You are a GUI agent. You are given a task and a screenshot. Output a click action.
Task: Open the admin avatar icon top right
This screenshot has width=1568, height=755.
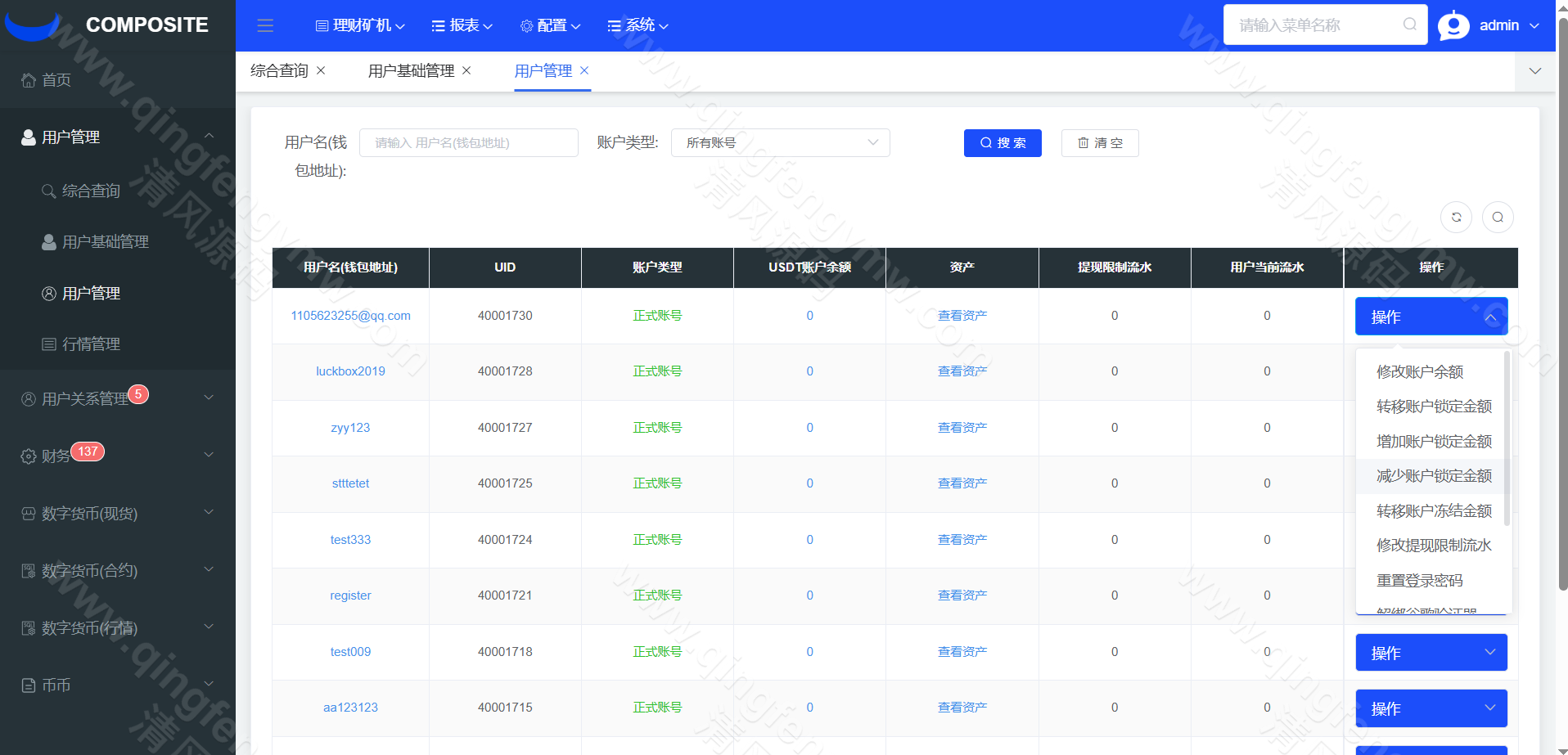(x=1453, y=25)
